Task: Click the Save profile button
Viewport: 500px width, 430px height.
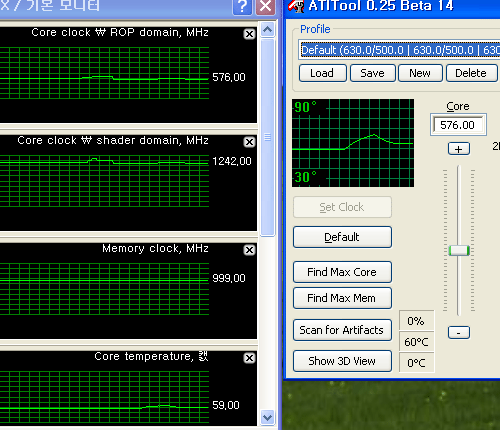Action: [373, 73]
